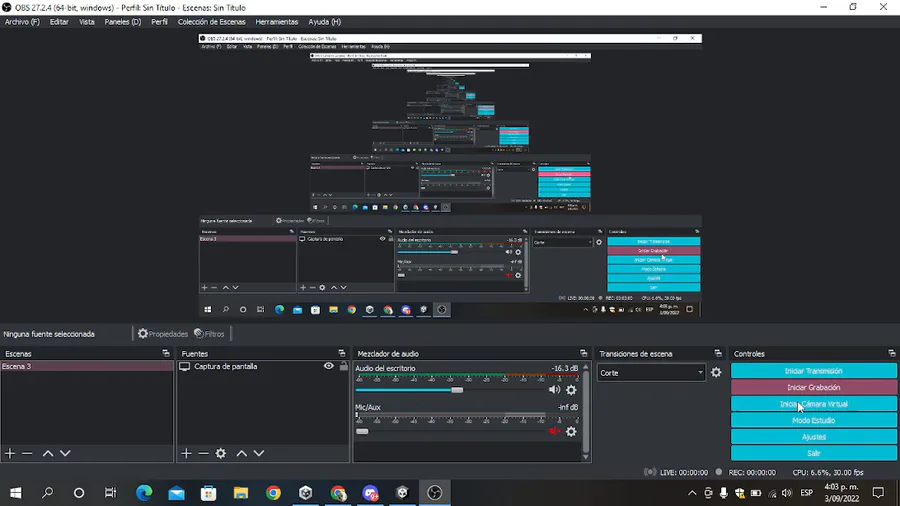
Task: Click system volume icon in tray
Action: (787, 493)
